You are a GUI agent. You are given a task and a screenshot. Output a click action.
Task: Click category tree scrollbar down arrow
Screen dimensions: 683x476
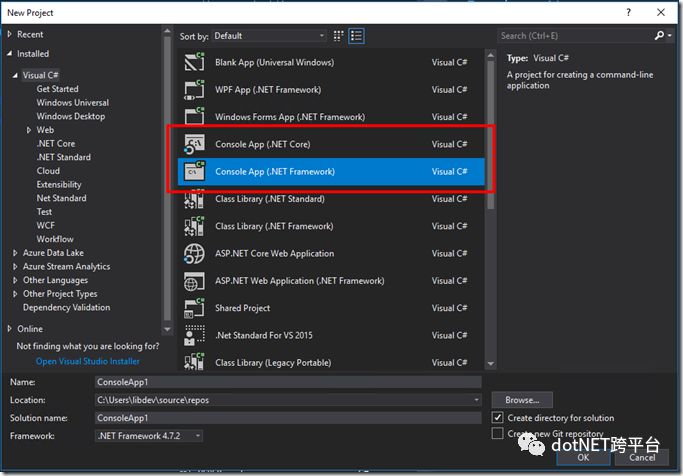[x=167, y=330]
